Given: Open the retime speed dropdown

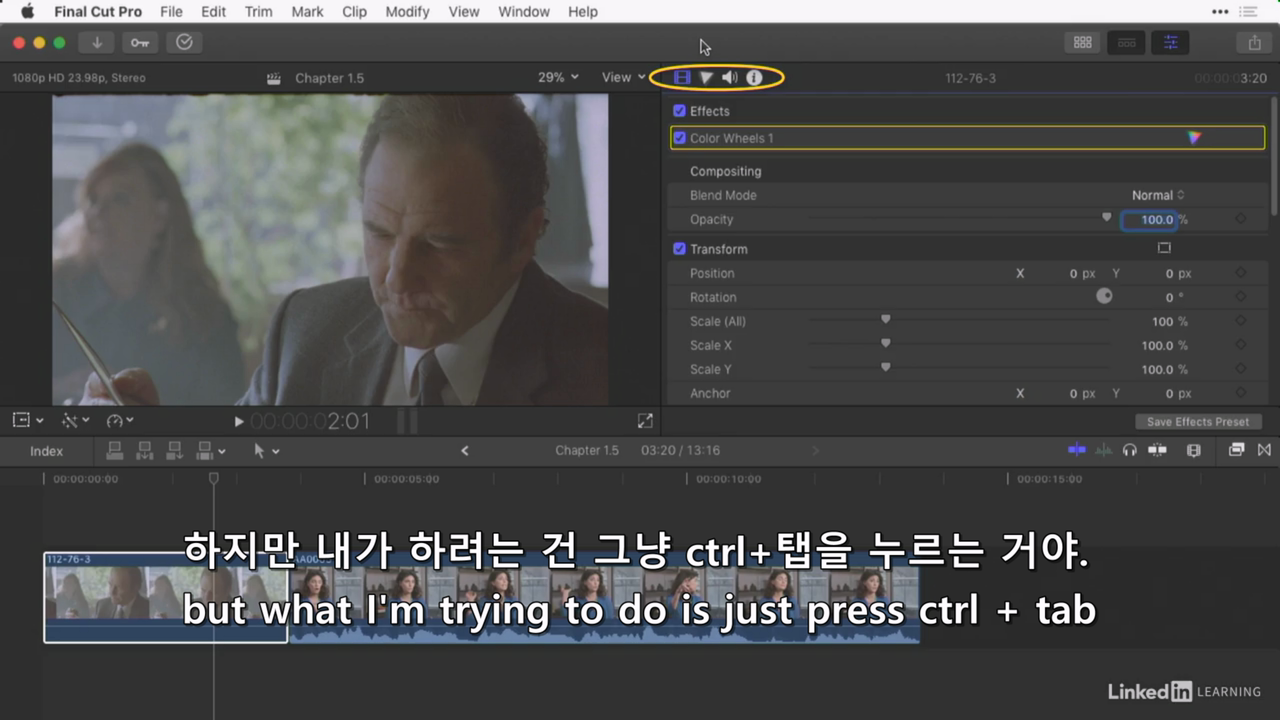Looking at the screenshot, I should point(120,421).
